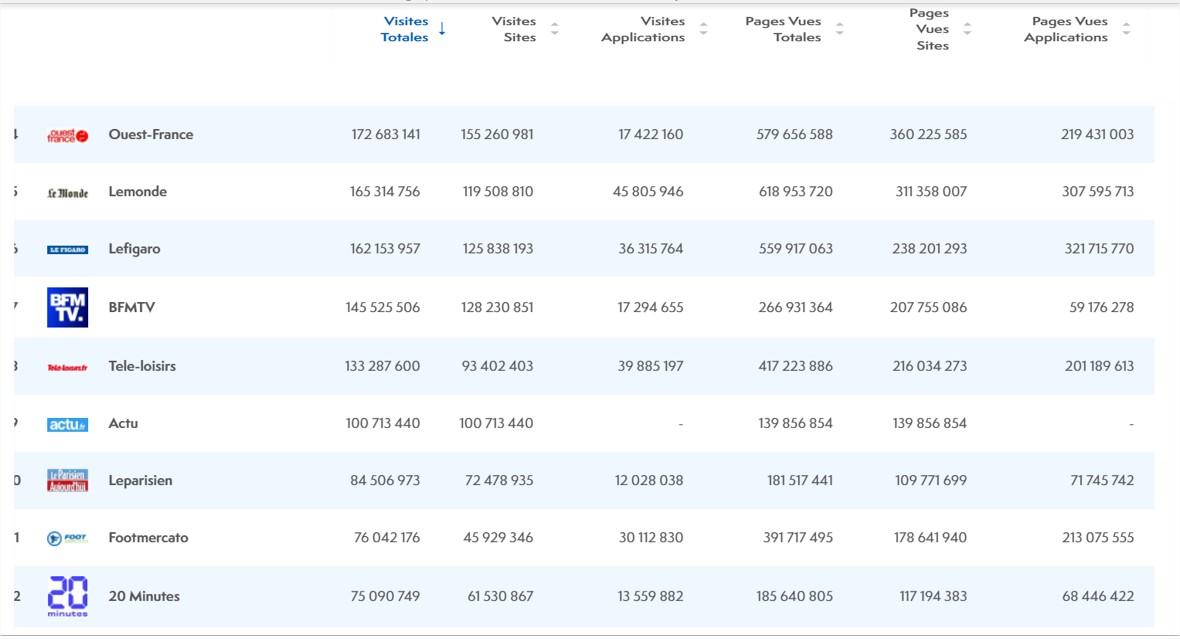This screenshot has height=639, width=1180.
Task: Click value 17 422 160
Action: tap(651, 135)
